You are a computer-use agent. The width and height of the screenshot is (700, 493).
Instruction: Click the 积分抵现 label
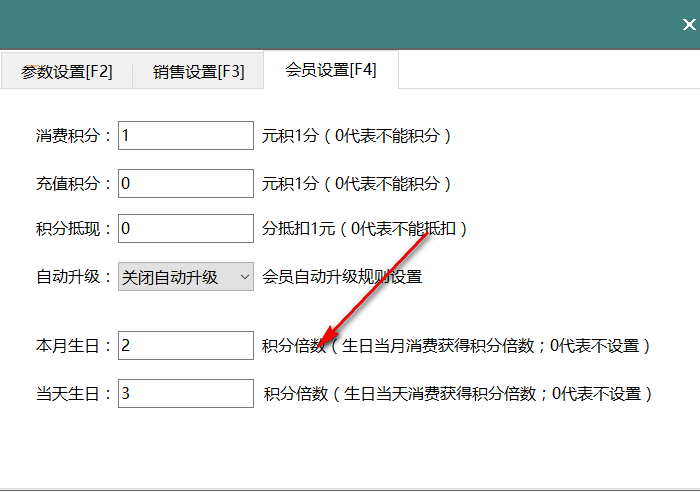coord(73,228)
